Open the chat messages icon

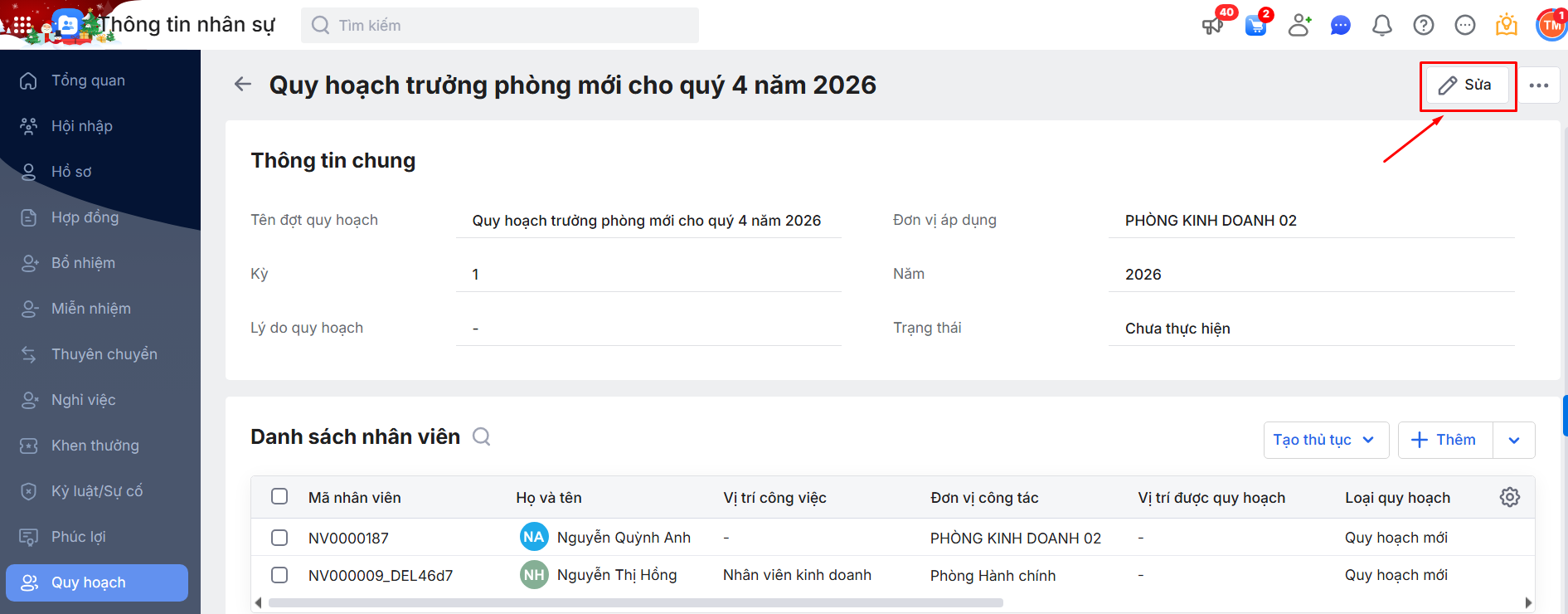click(x=1340, y=26)
